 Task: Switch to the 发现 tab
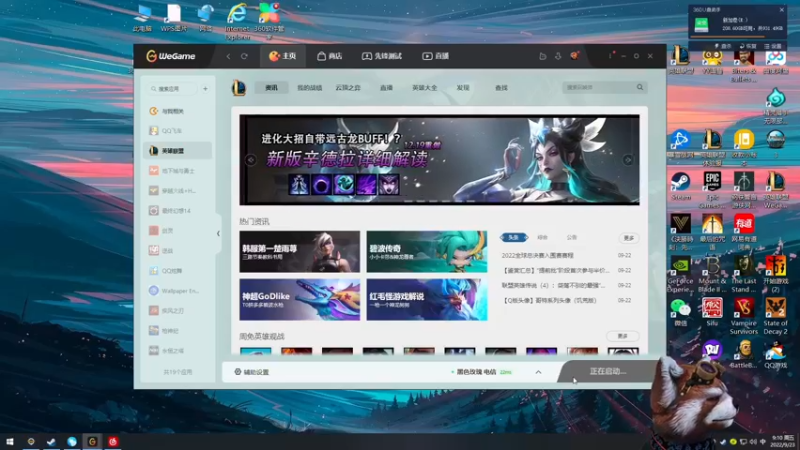pyautogui.click(x=463, y=88)
